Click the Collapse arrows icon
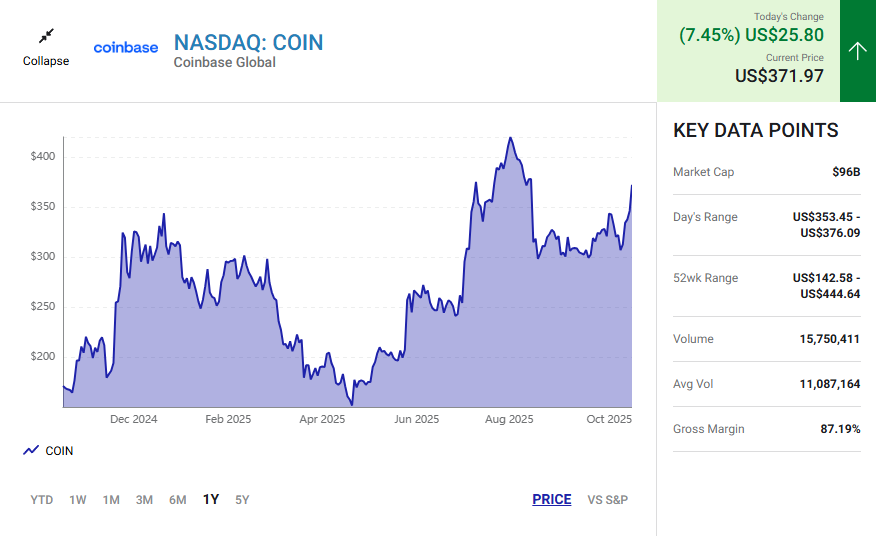 tap(46, 37)
